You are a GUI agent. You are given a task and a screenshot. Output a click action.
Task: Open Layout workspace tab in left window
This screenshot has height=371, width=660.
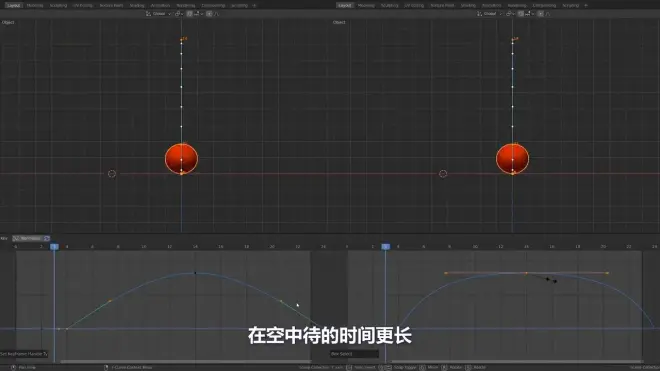14,5
